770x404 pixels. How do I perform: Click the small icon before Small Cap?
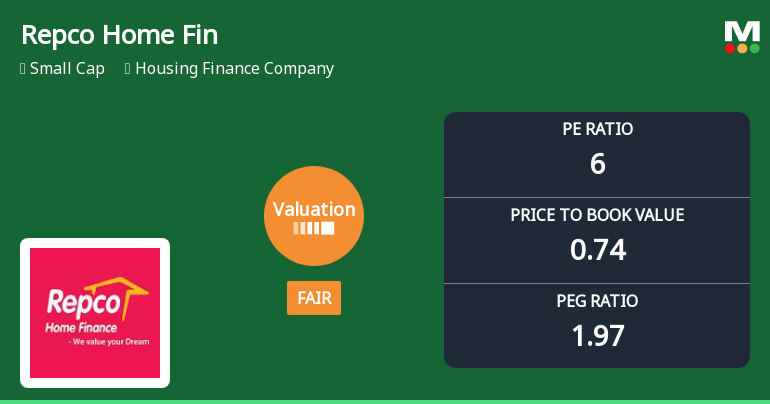point(23,69)
